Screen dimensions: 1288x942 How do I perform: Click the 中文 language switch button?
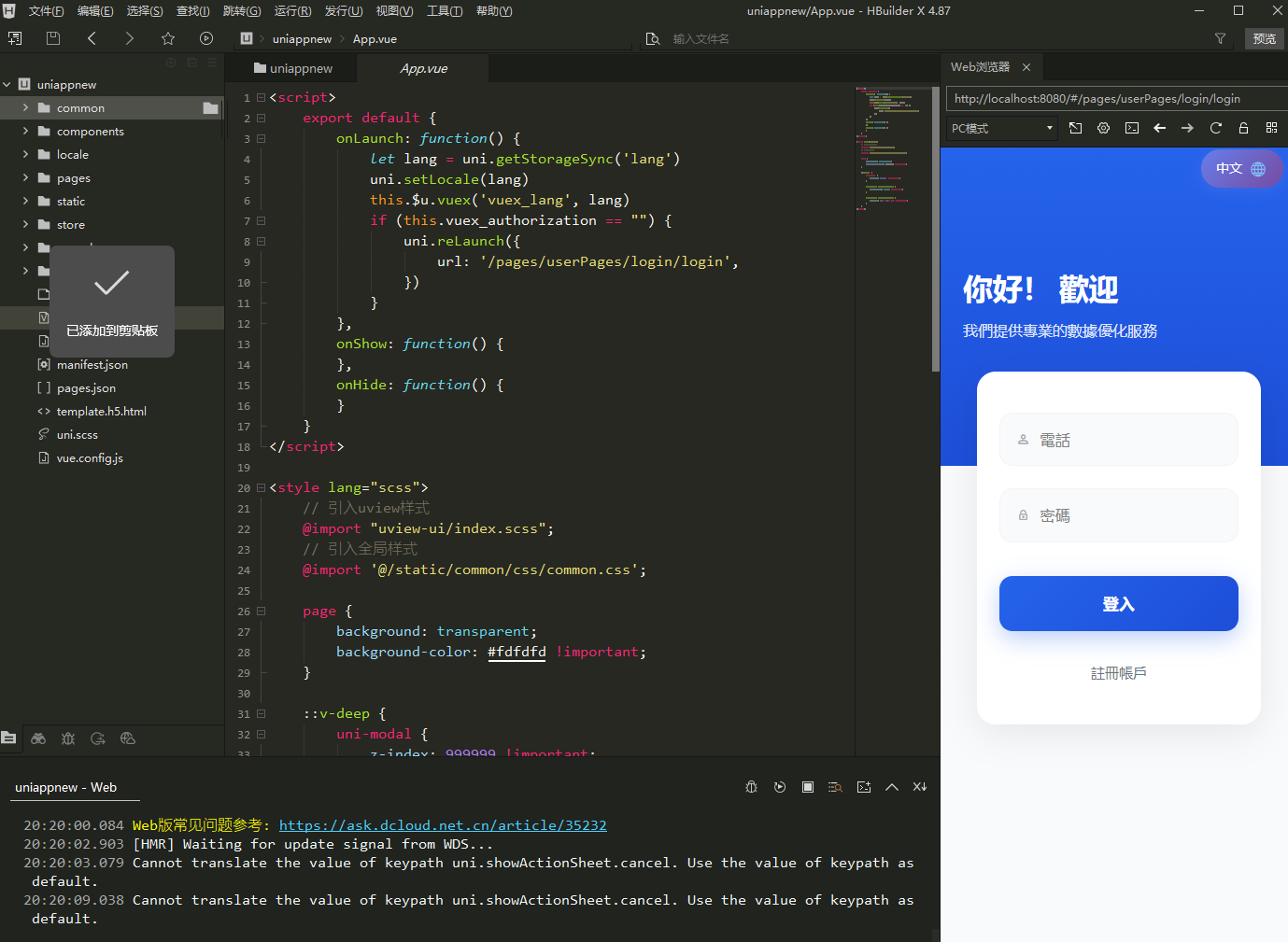point(1240,169)
